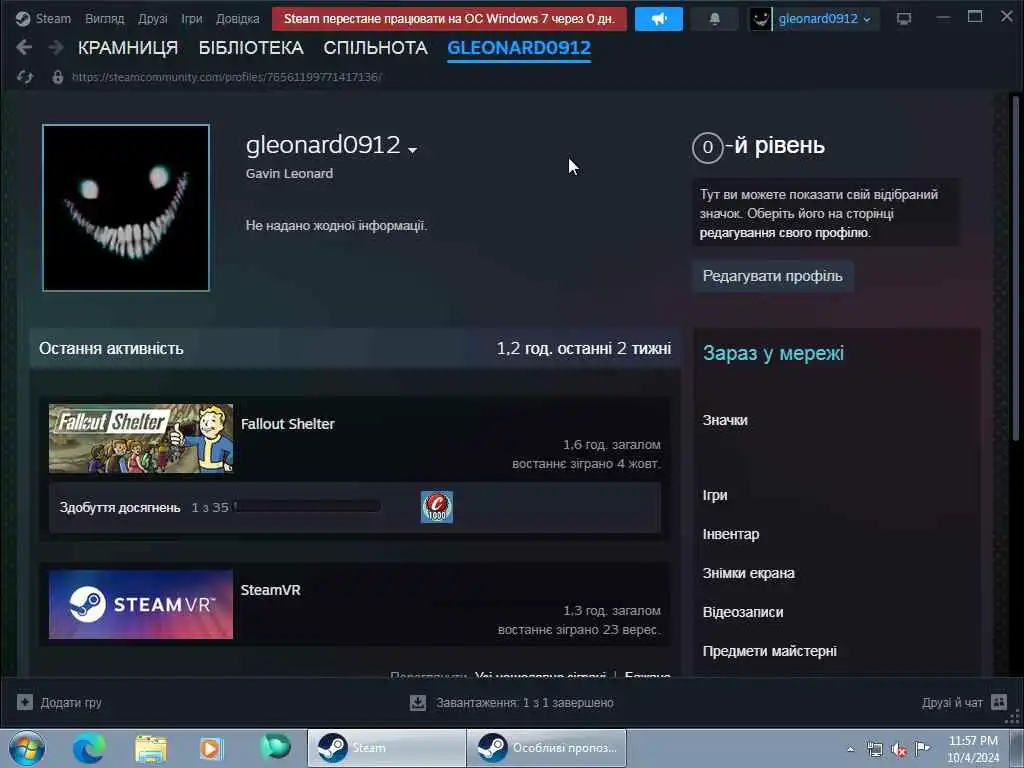Screen dimensions: 1024x768
Task: Open the GLEONARD0912 profile tab
Action: click(519, 48)
